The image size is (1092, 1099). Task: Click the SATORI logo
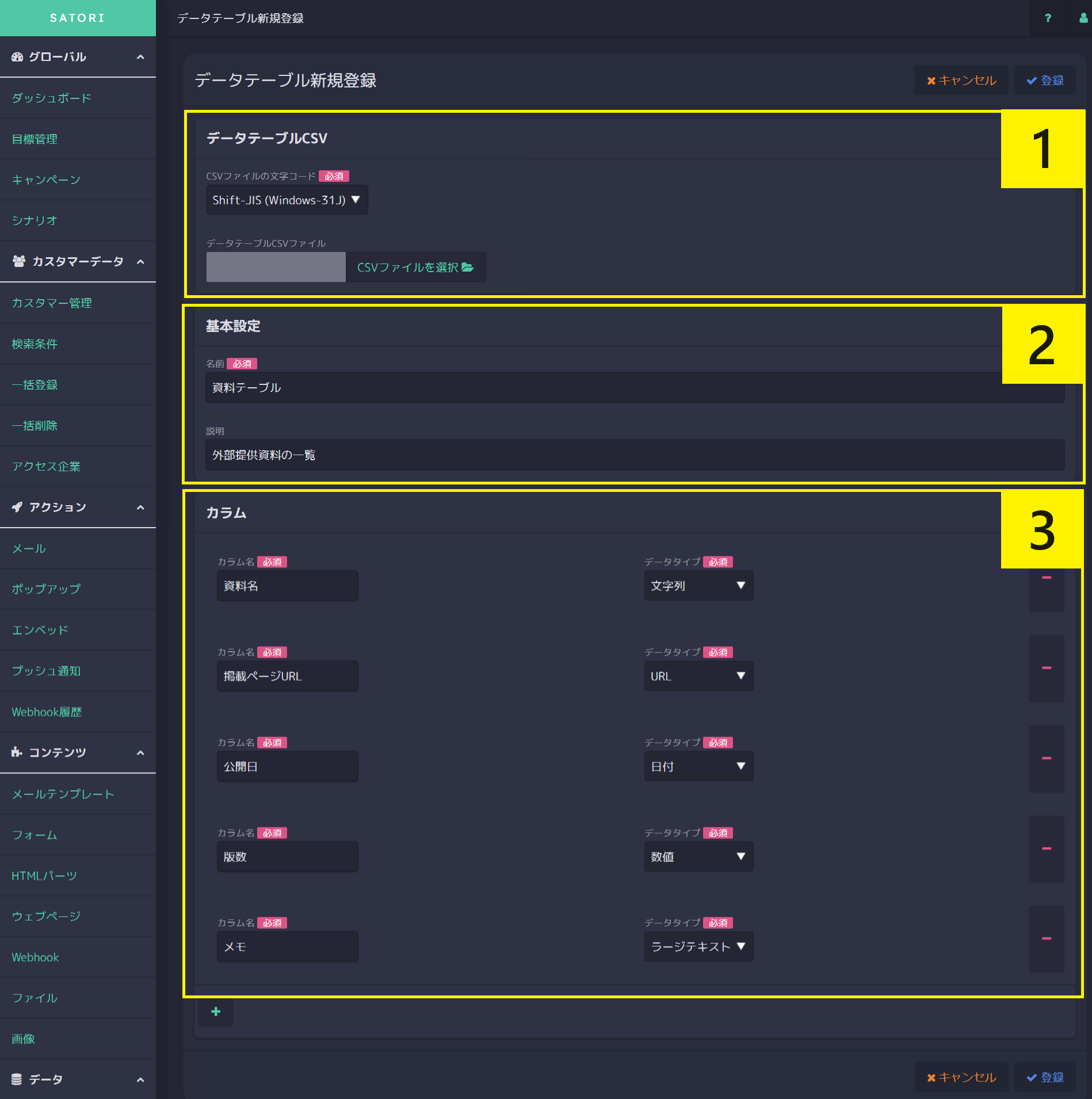tap(78, 18)
